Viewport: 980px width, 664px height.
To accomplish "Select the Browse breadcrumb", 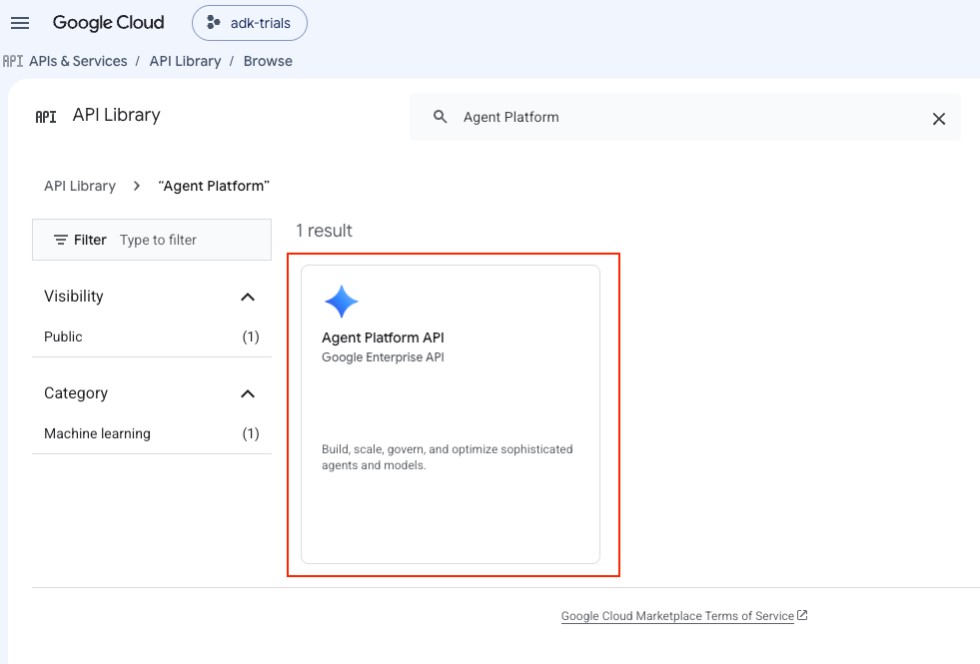I will click(268, 61).
